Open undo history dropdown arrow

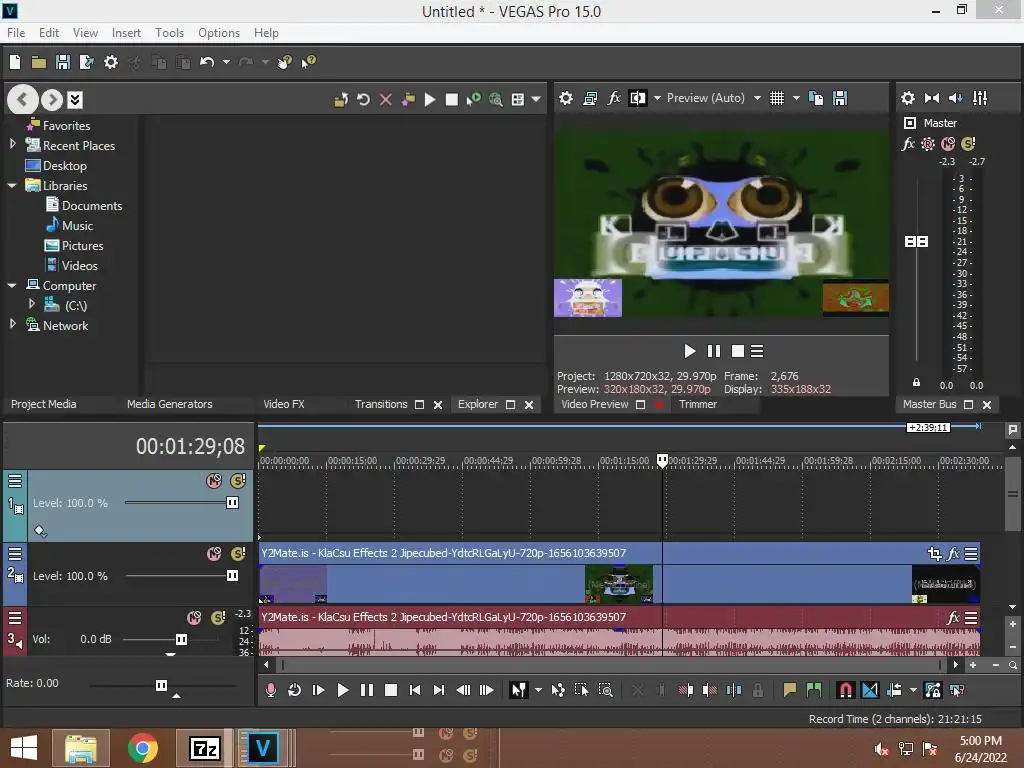(x=226, y=62)
